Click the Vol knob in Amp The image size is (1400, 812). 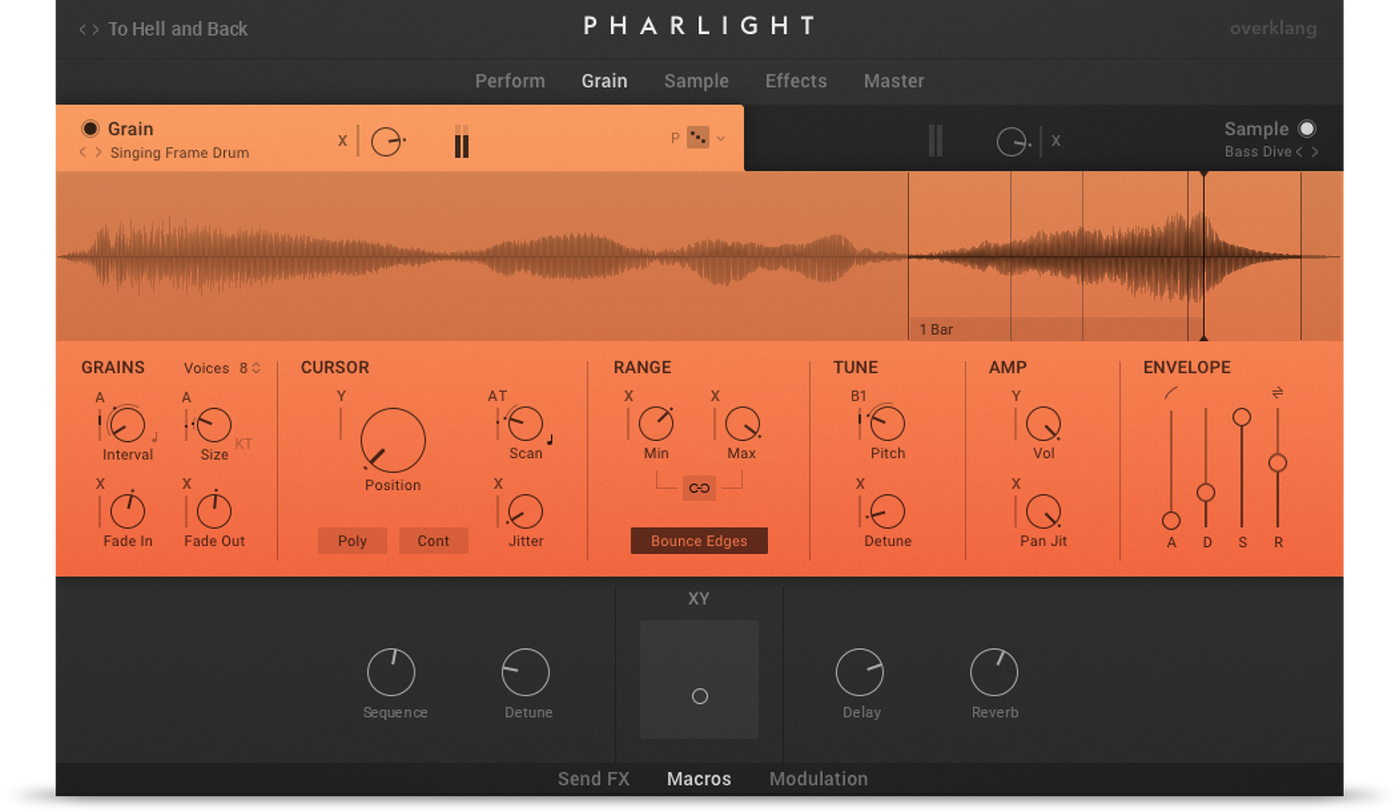(x=1043, y=424)
